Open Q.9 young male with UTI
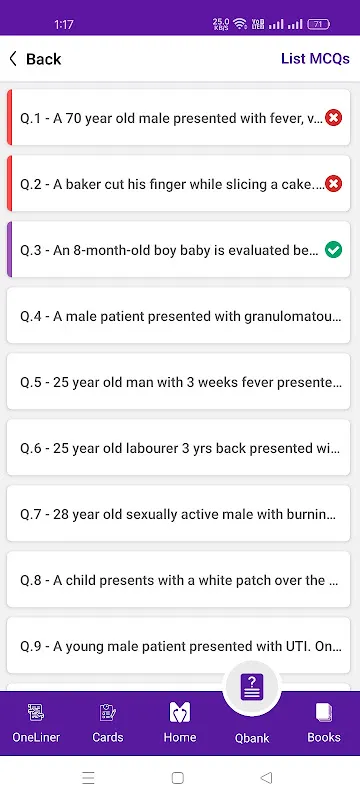Screen dimensions: 360x800 click(178, 645)
